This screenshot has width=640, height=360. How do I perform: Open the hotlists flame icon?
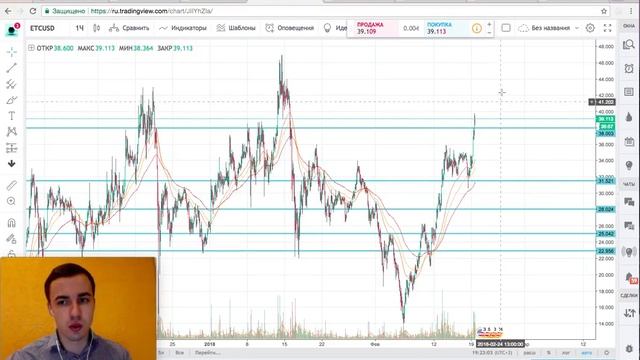click(629, 118)
